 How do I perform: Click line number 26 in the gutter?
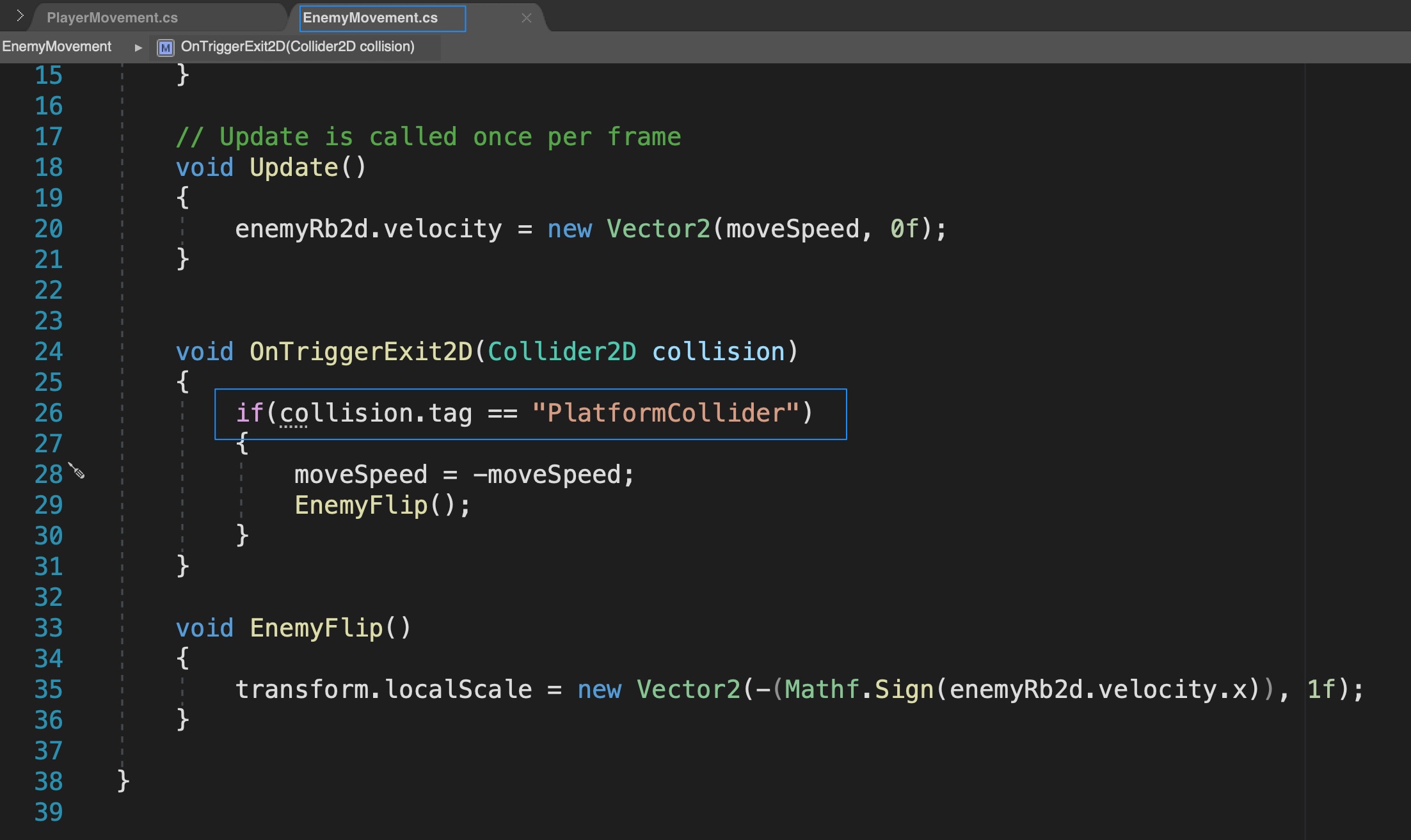(47, 413)
